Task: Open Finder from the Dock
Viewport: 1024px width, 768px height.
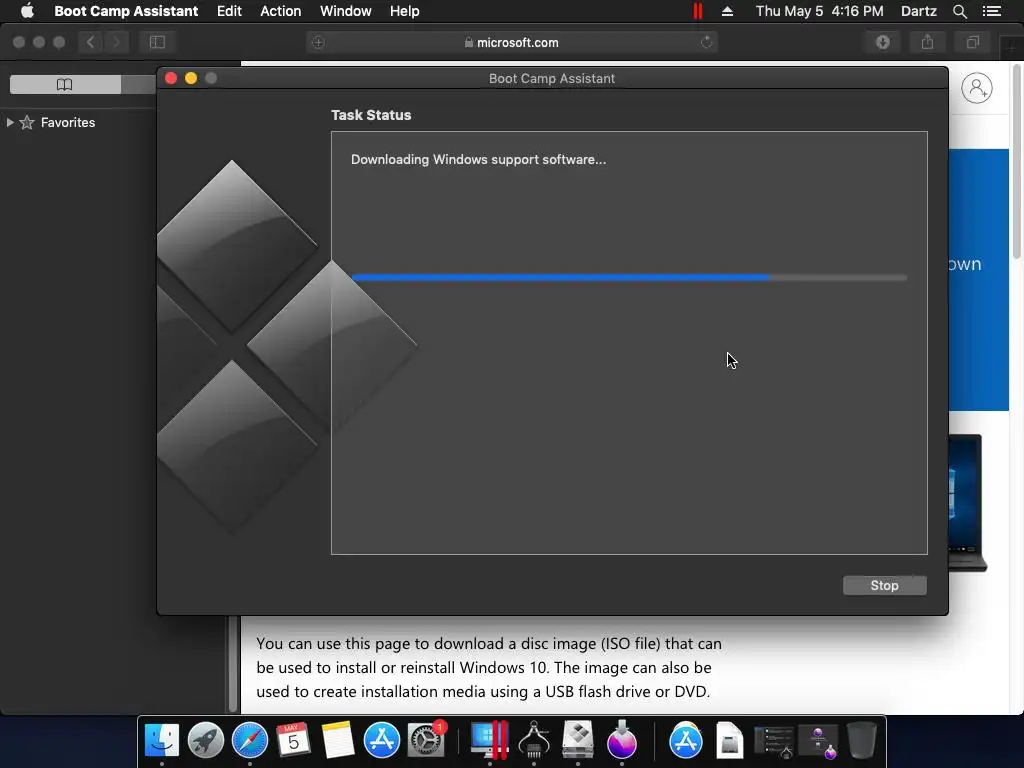Action: click(x=161, y=741)
